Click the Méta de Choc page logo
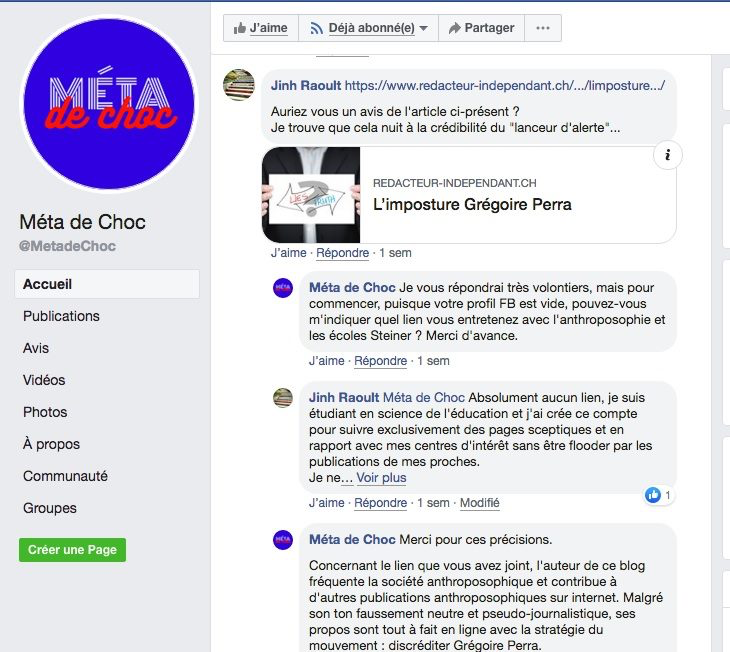 pos(109,103)
